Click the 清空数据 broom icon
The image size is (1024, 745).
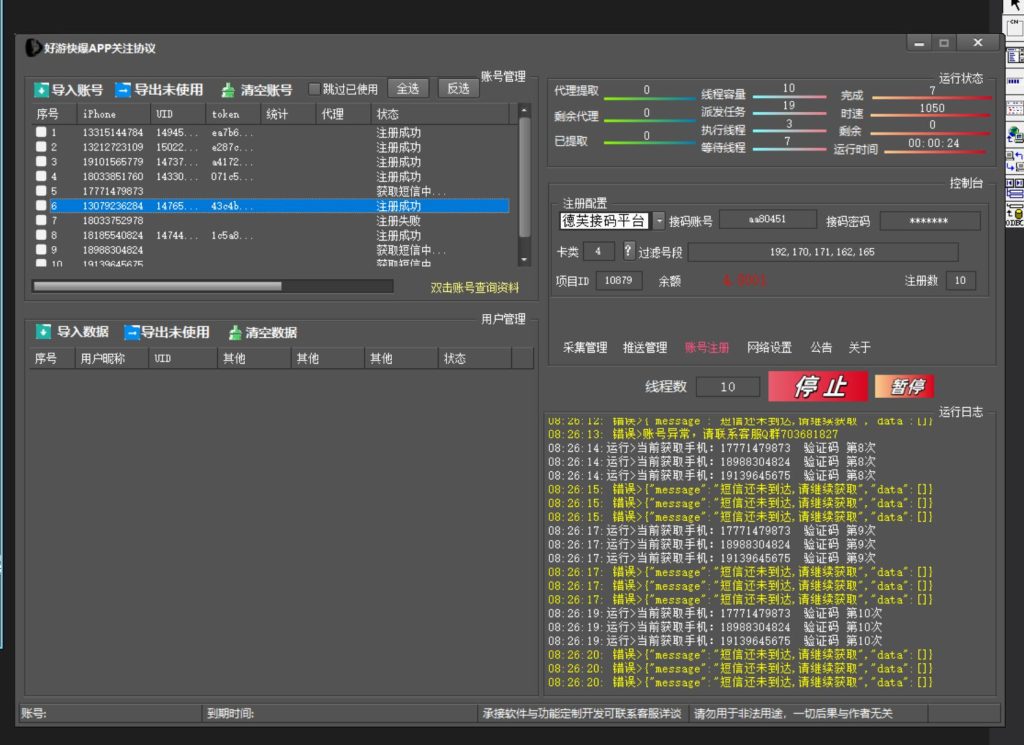pyautogui.click(x=235, y=332)
